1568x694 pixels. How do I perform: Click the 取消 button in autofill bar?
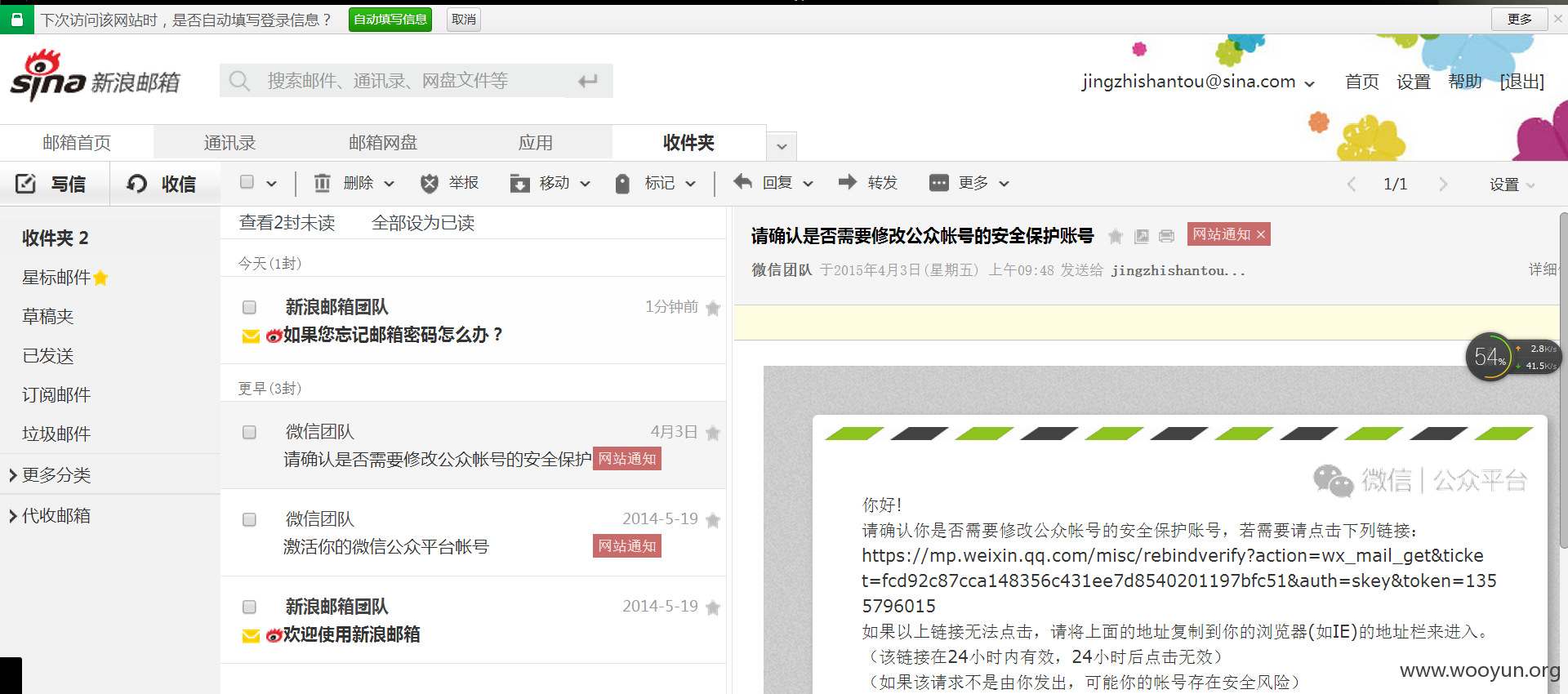point(464,19)
